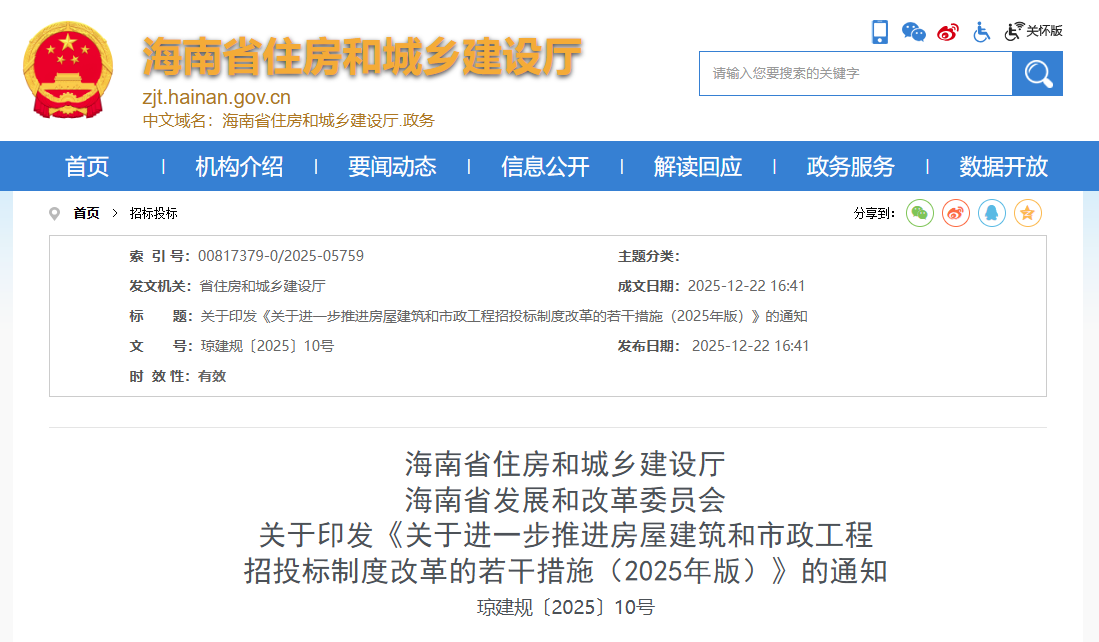Share the article to QQ
Image resolution: width=1099 pixels, height=642 pixels.
[991, 213]
